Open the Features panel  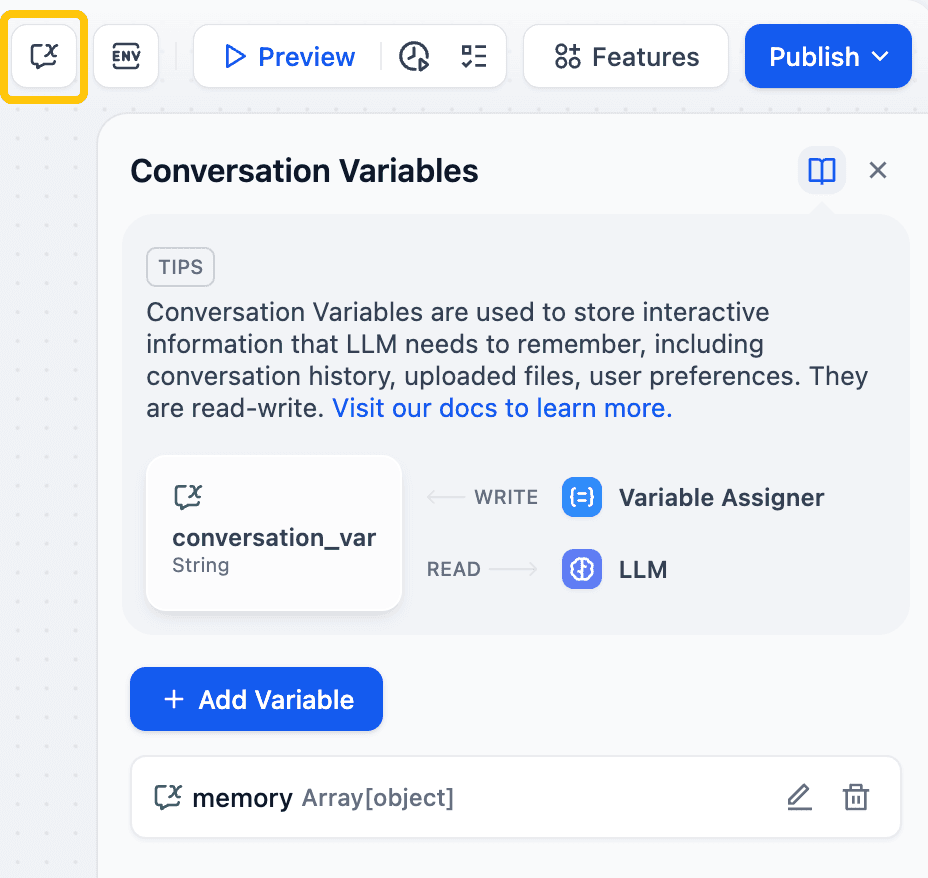tap(626, 57)
